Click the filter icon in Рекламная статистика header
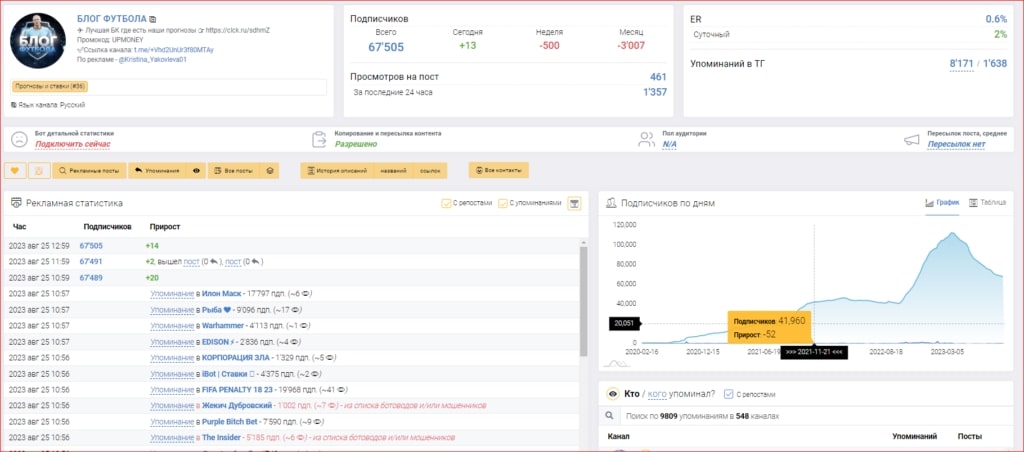 [x=574, y=203]
